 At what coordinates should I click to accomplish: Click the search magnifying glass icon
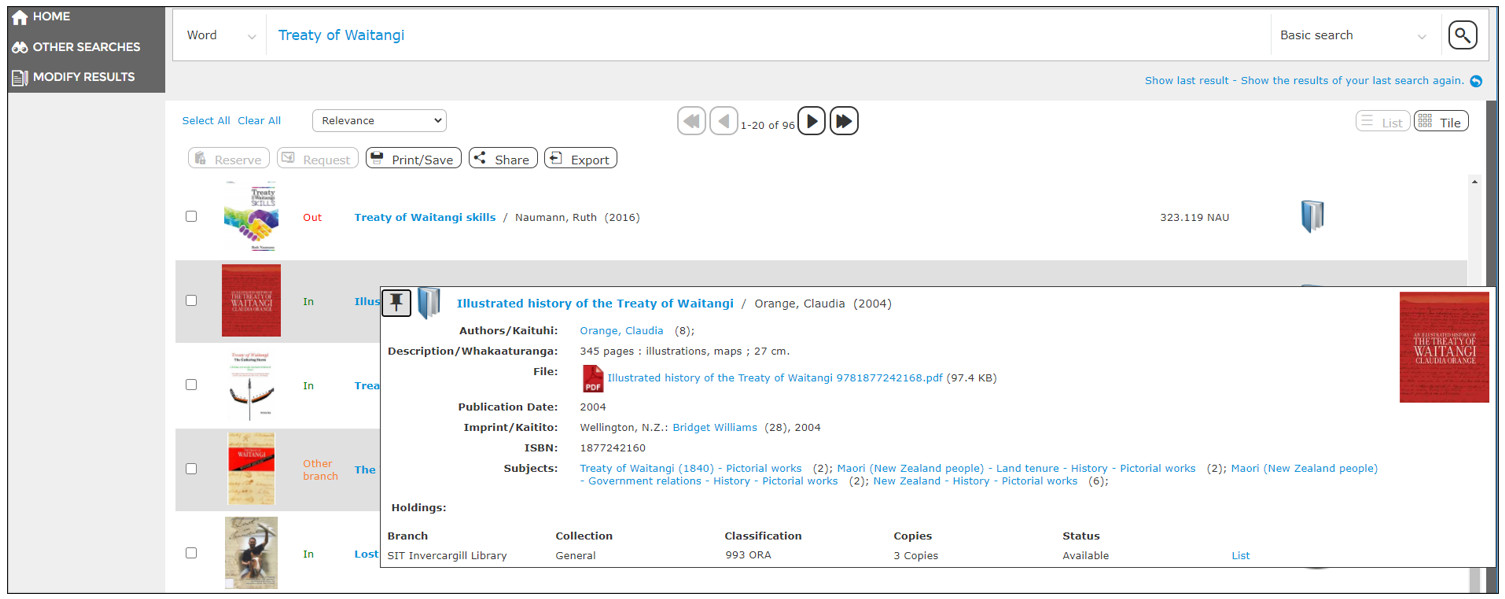(x=1462, y=34)
